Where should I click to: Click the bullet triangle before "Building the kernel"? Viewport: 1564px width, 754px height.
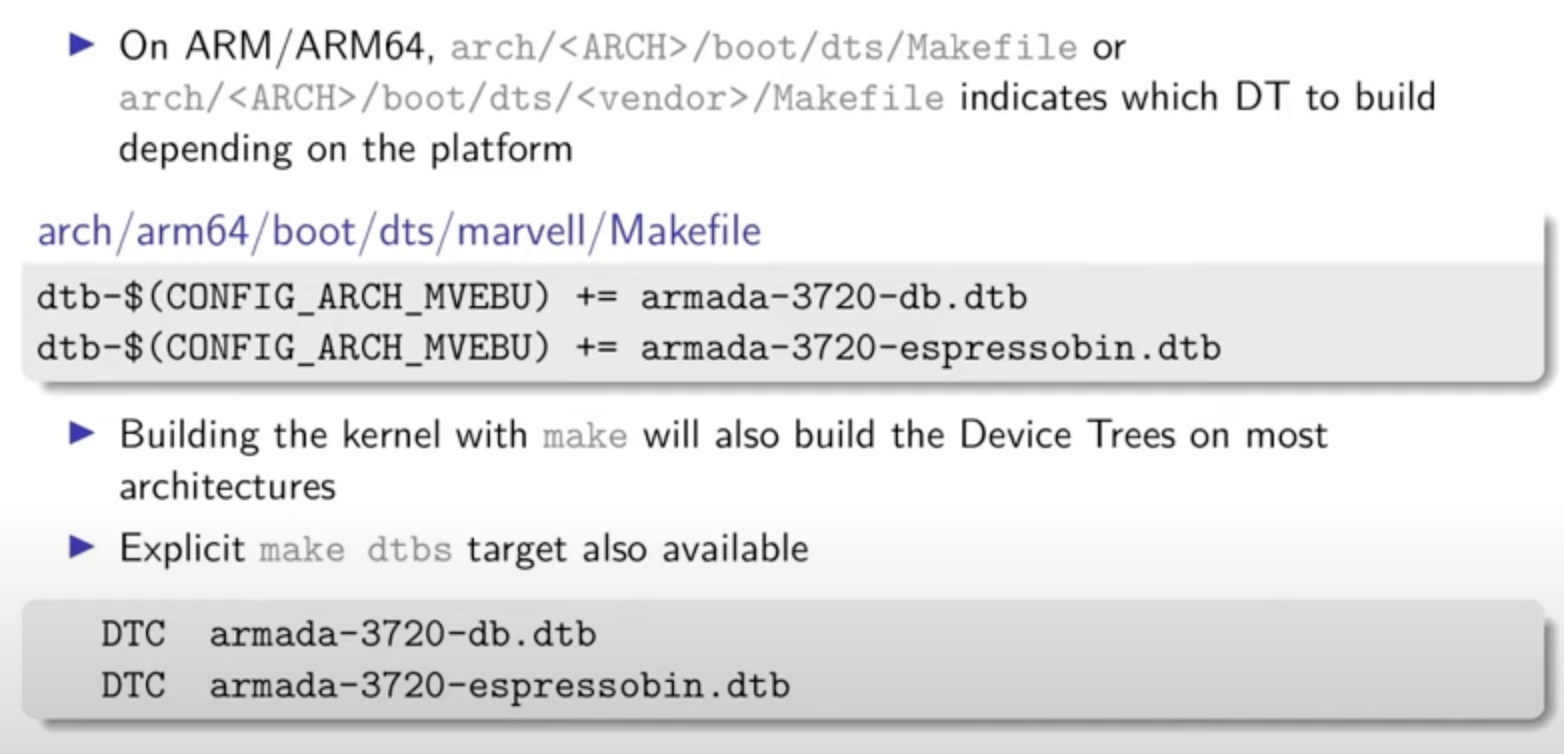pyautogui.click(x=82, y=433)
